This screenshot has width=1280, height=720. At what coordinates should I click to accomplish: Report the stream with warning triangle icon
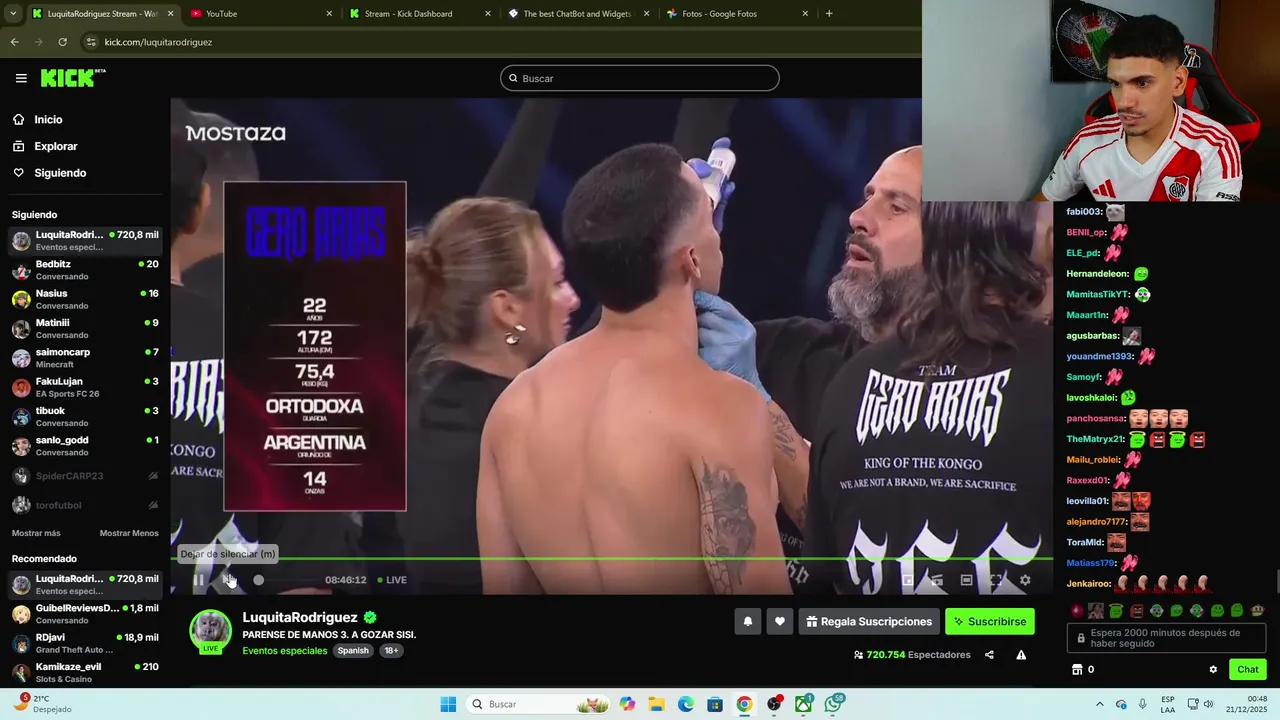pyautogui.click(x=1021, y=655)
